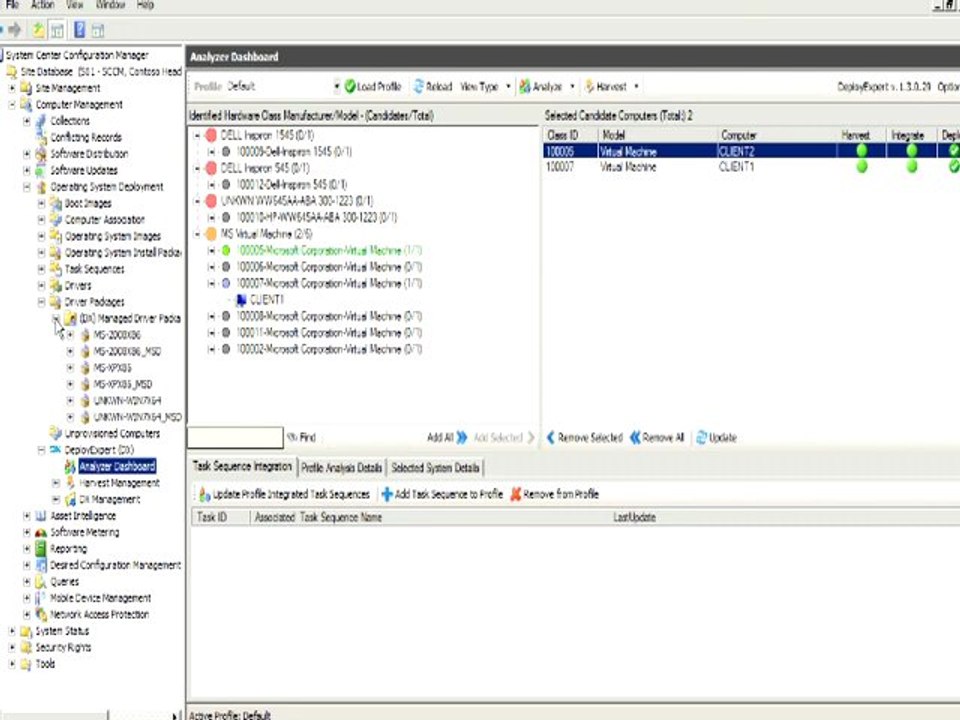Image resolution: width=960 pixels, height=720 pixels.
Task: Select Task Sequences in the tree
Action: click(94, 269)
